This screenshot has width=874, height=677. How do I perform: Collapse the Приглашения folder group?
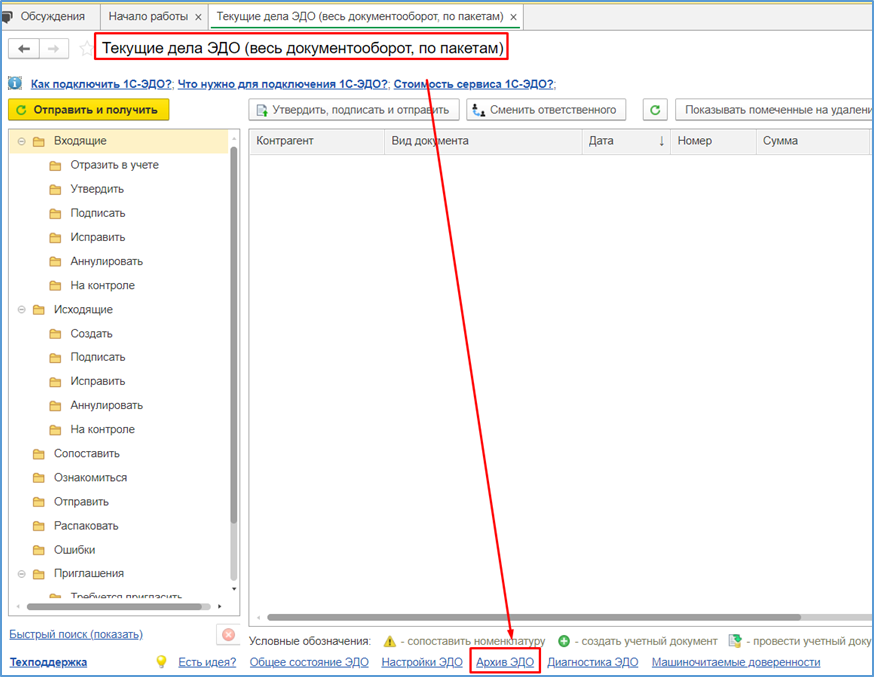pyautogui.click(x=21, y=574)
